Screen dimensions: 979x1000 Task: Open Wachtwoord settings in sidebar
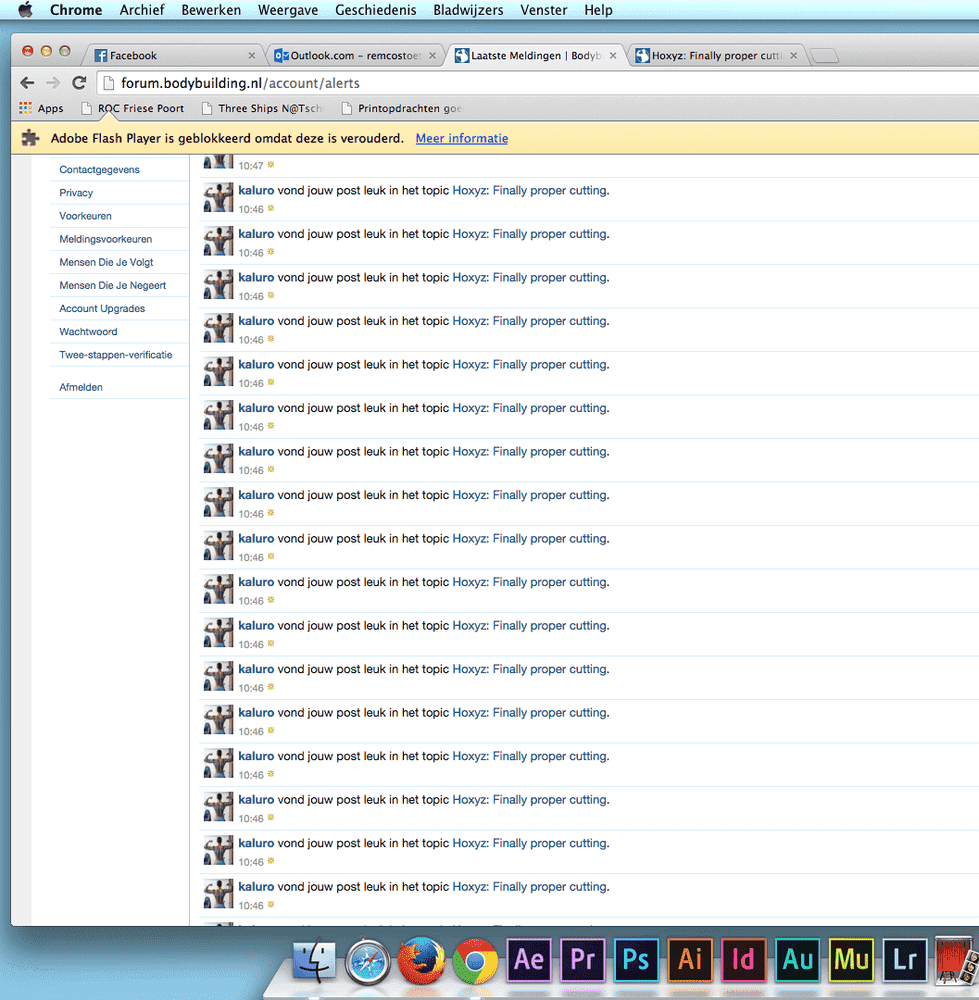click(x=88, y=332)
